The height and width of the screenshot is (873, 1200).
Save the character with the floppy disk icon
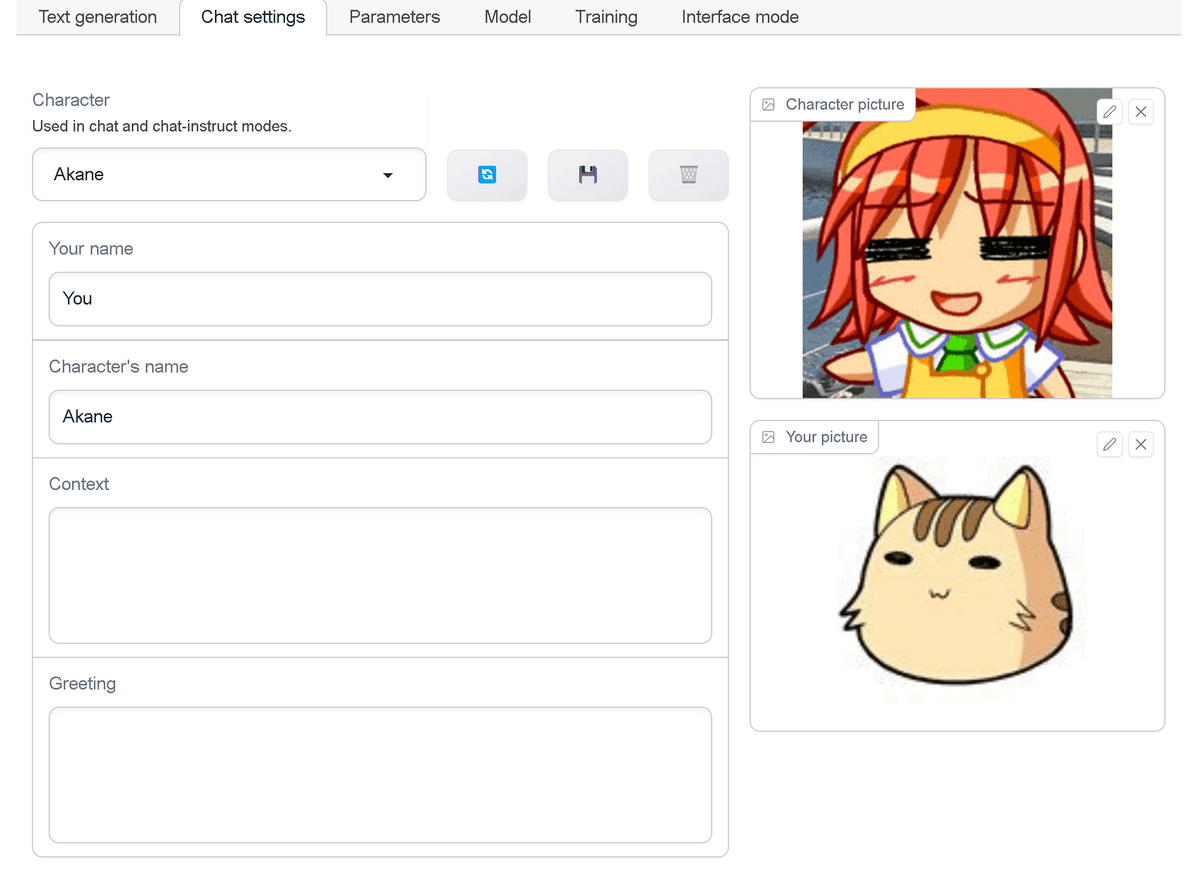[588, 175]
